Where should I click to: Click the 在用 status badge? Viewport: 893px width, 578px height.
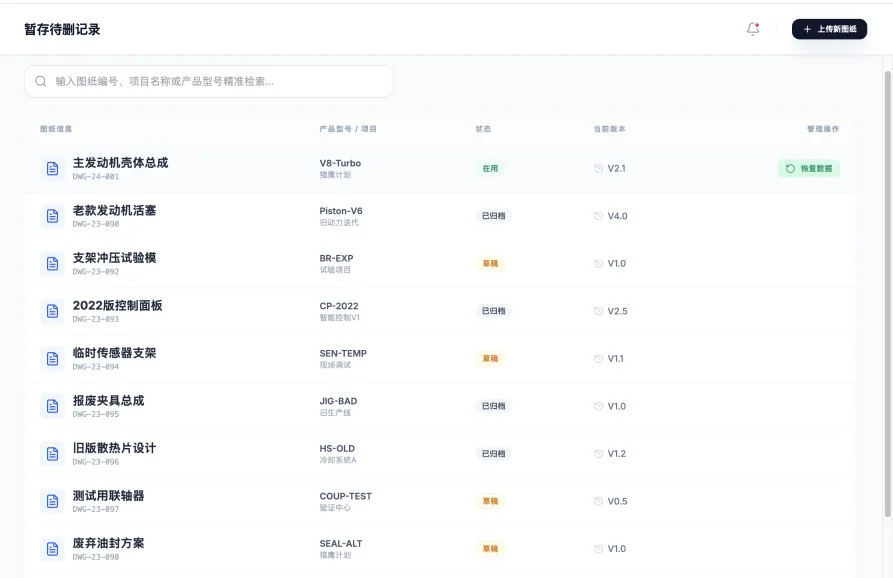click(x=490, y=169)
